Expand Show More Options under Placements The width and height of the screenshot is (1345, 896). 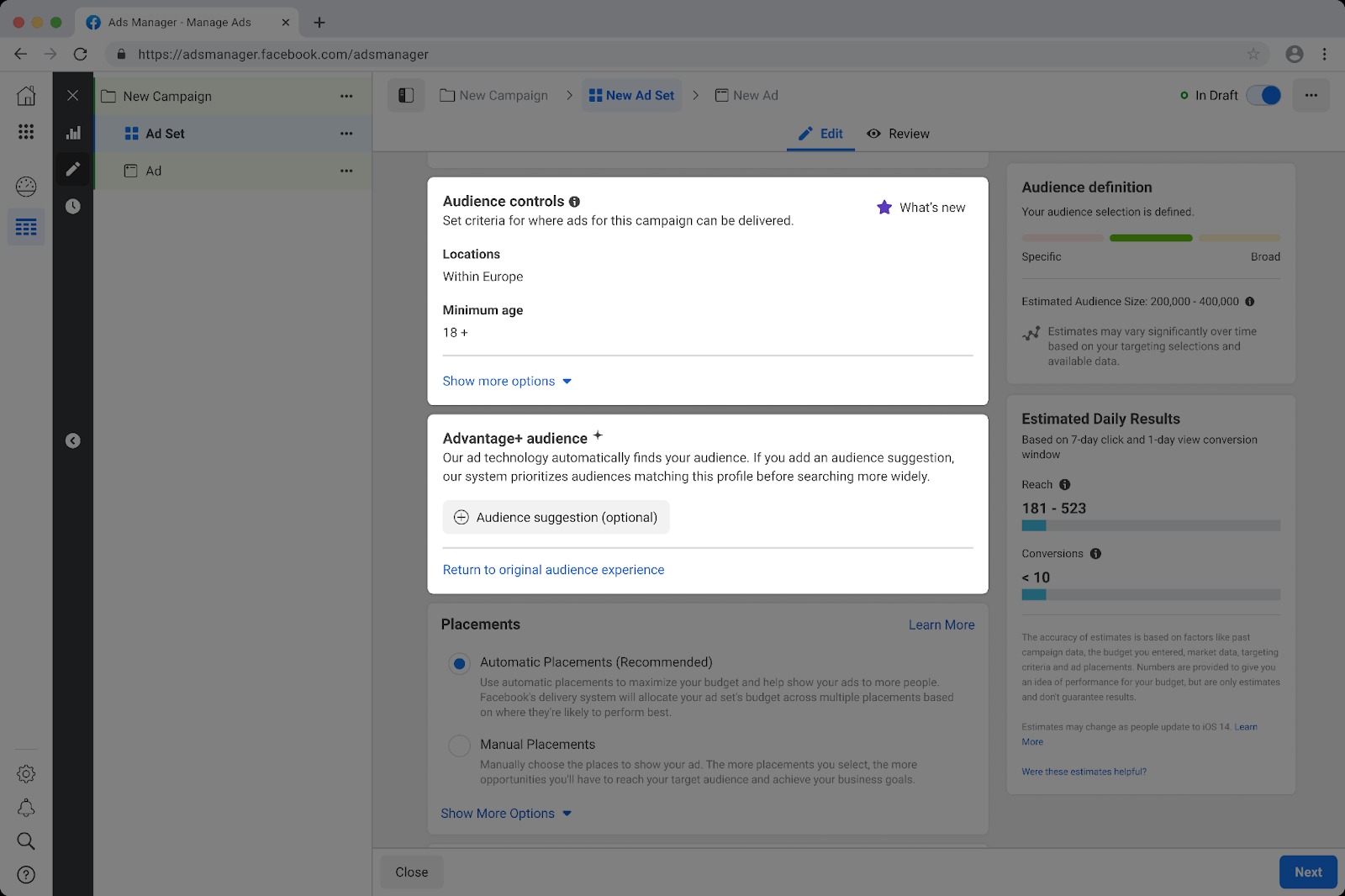coord(506,814)
